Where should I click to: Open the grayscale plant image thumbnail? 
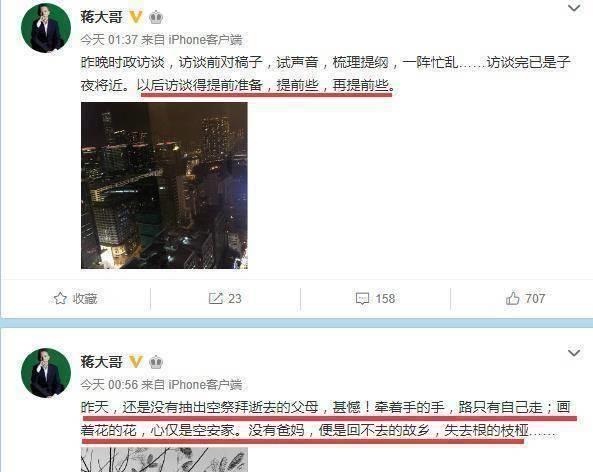(x=164, y=460)
